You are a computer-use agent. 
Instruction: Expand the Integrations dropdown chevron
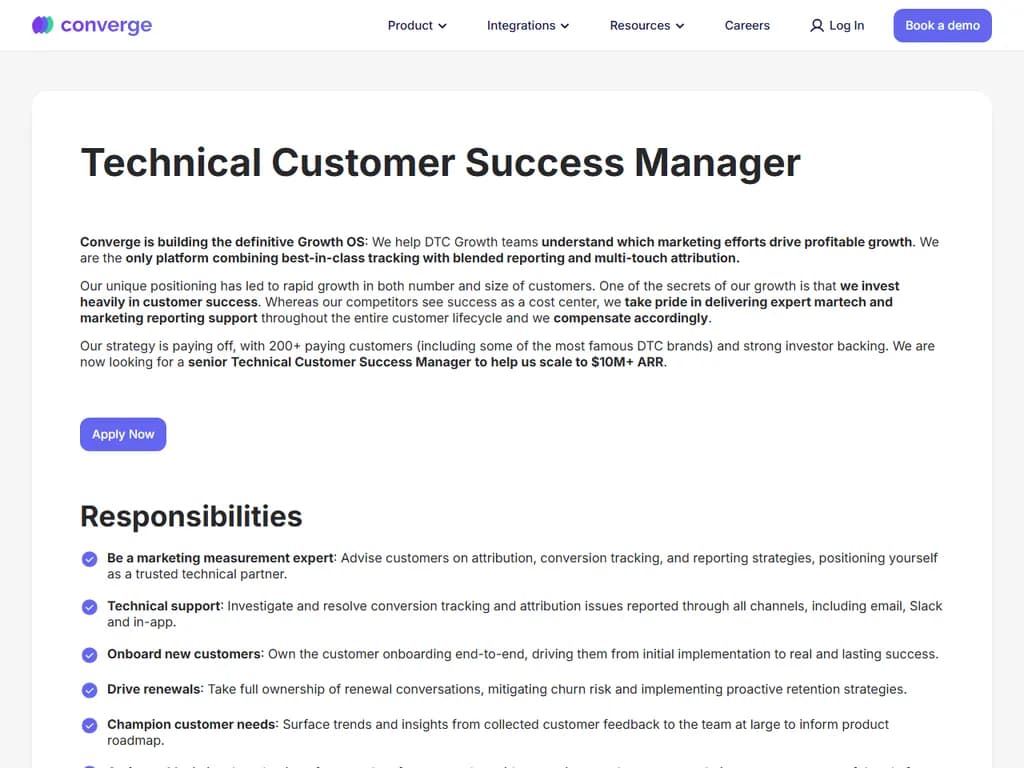tap(565, 26)
